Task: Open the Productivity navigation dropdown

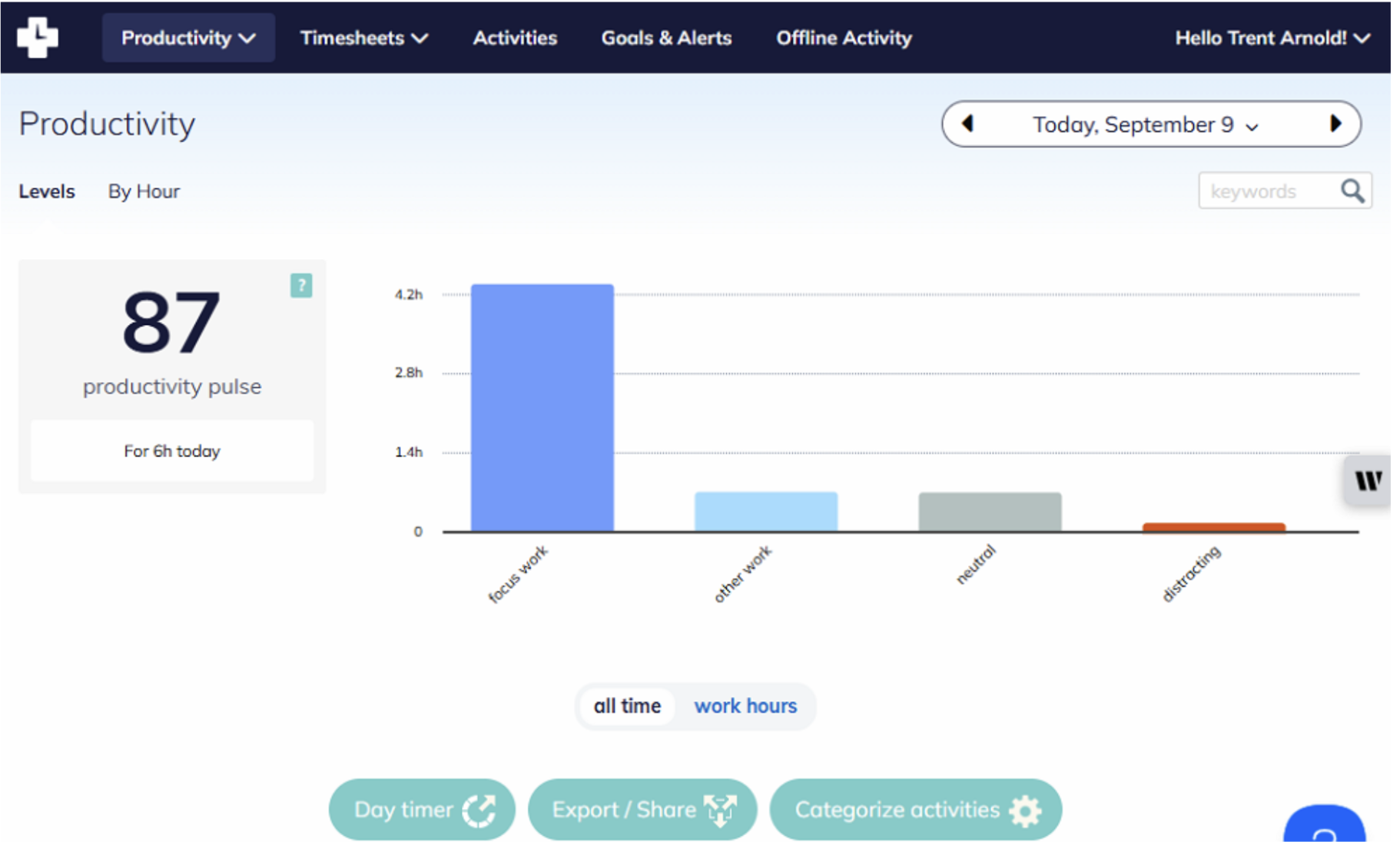Action: tap(187, 37)
